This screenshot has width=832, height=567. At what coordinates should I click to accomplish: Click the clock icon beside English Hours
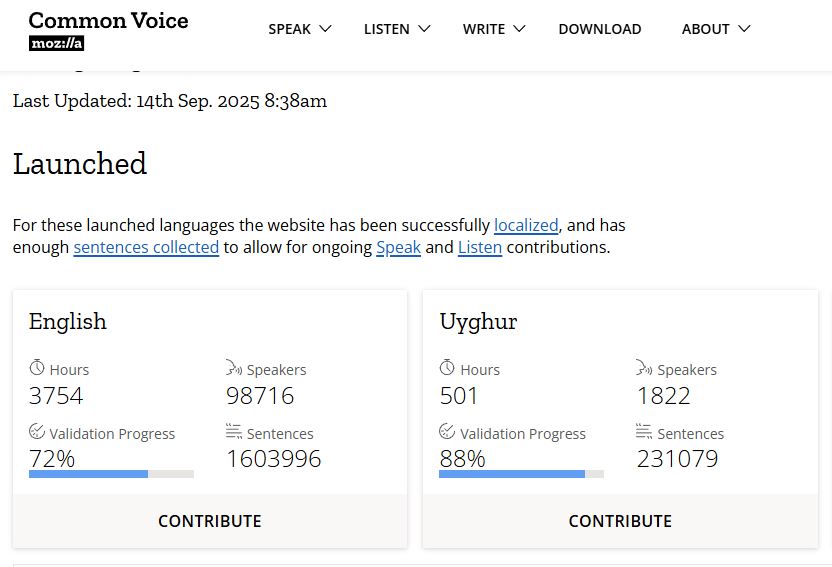[x=37, y=368]
